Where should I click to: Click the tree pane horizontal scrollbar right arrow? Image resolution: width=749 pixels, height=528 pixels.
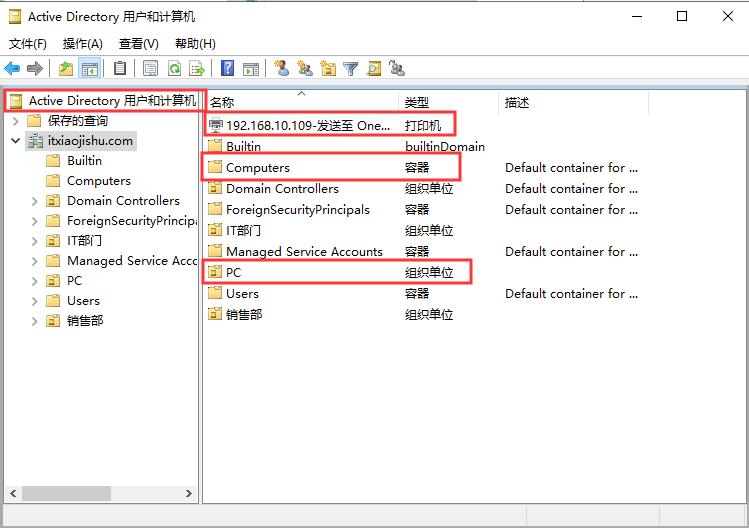[x=190, y=494]
